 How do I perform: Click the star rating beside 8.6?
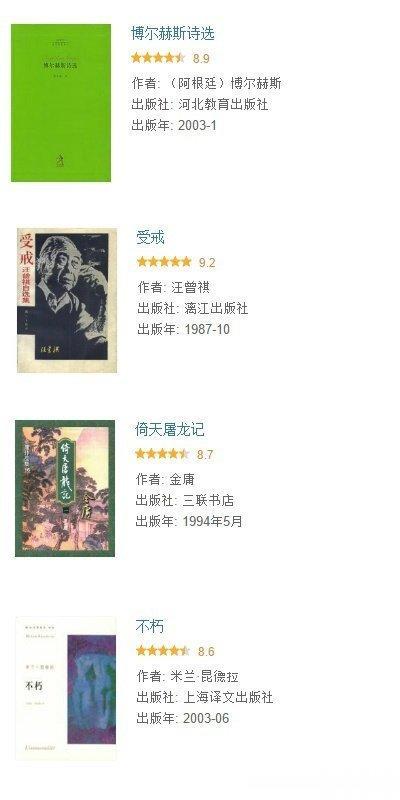pyautogui.click(x=163, y=651)
